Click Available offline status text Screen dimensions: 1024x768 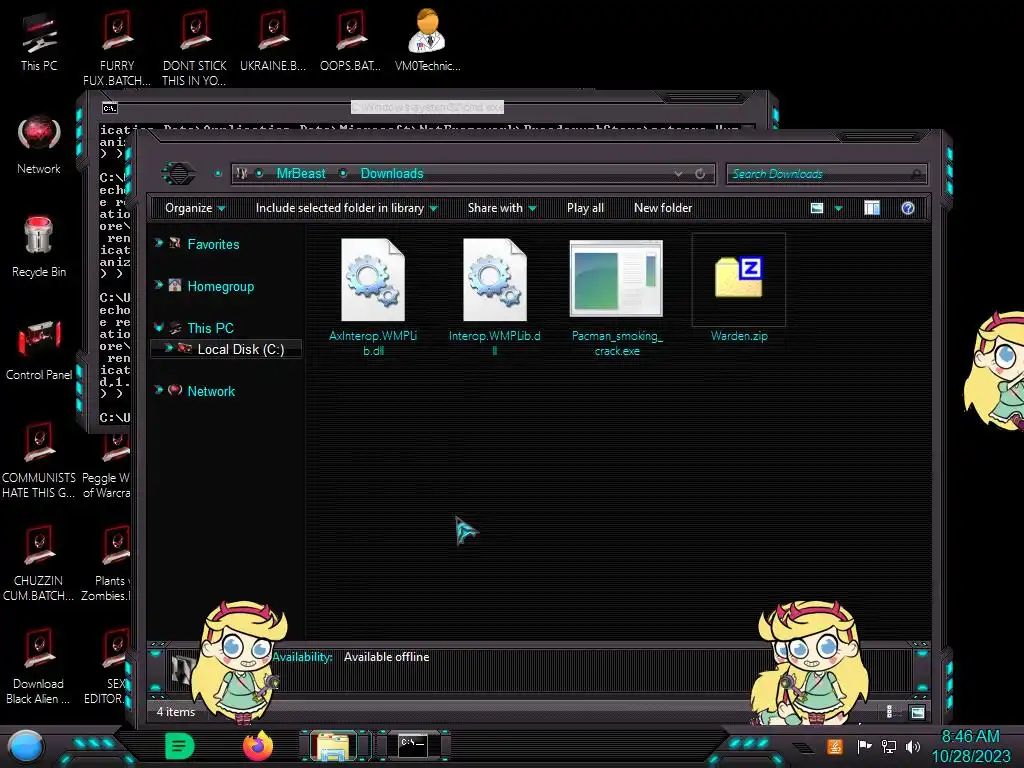coord(387,657)
